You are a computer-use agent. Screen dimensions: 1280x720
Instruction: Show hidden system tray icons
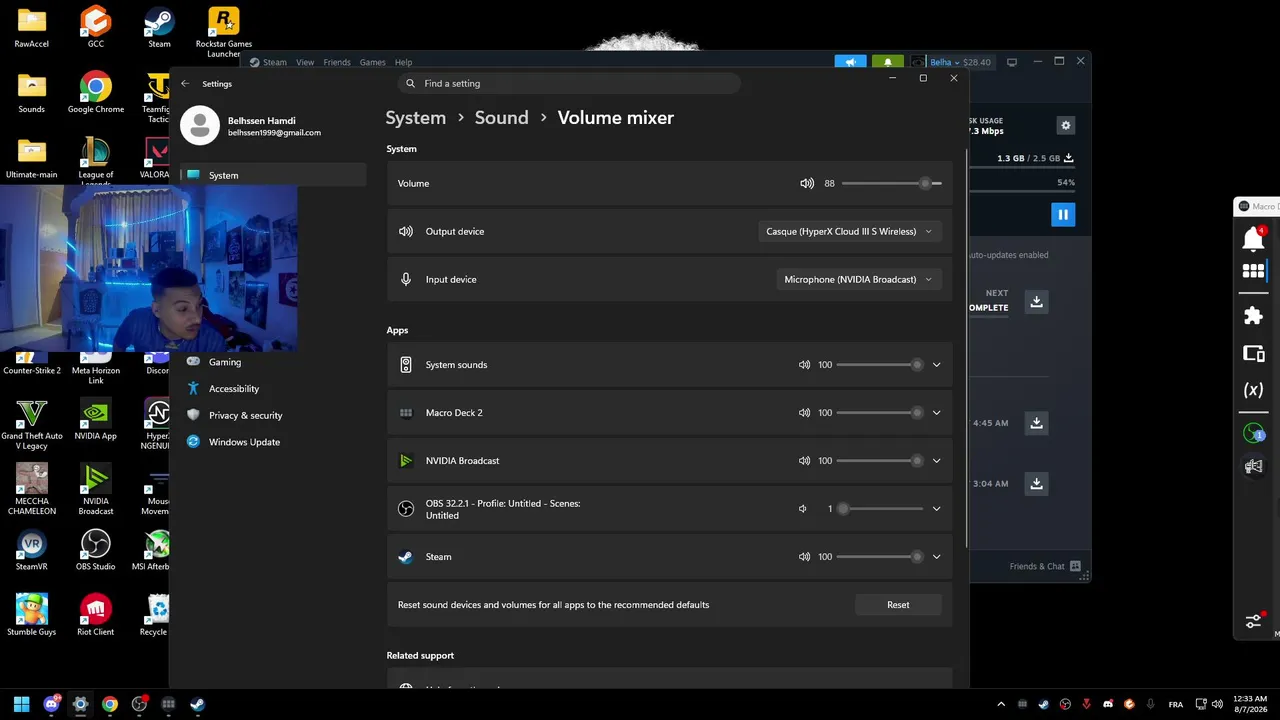click(1001, 704)
